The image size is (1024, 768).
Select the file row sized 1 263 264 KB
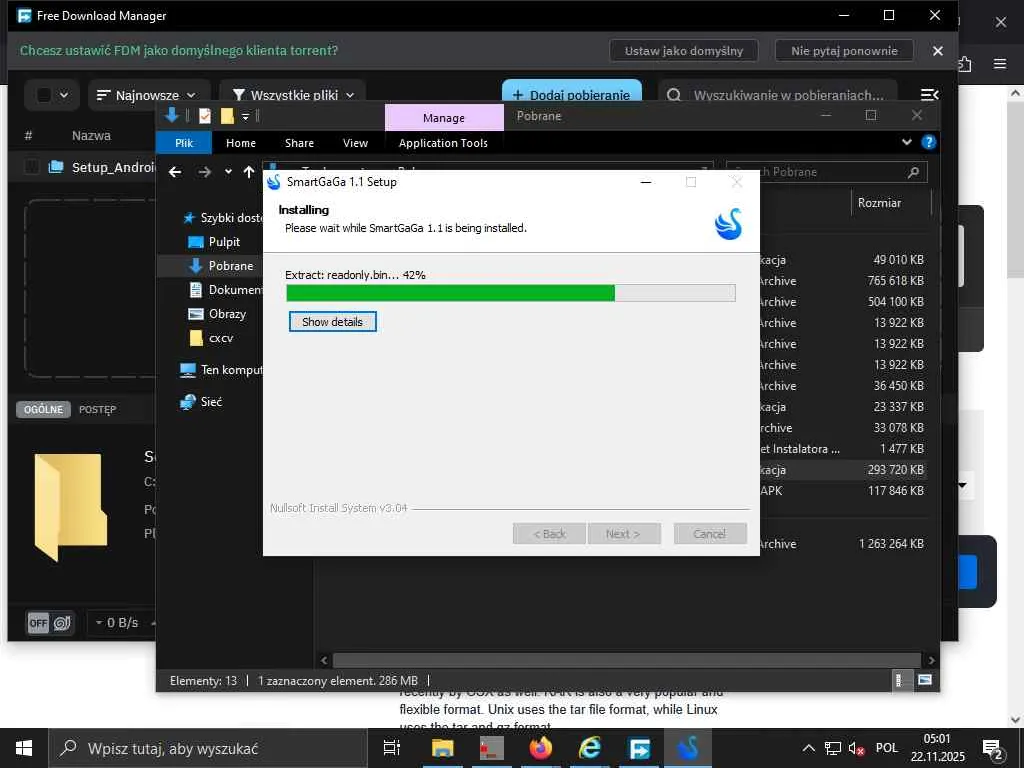(x=842, y=543)
